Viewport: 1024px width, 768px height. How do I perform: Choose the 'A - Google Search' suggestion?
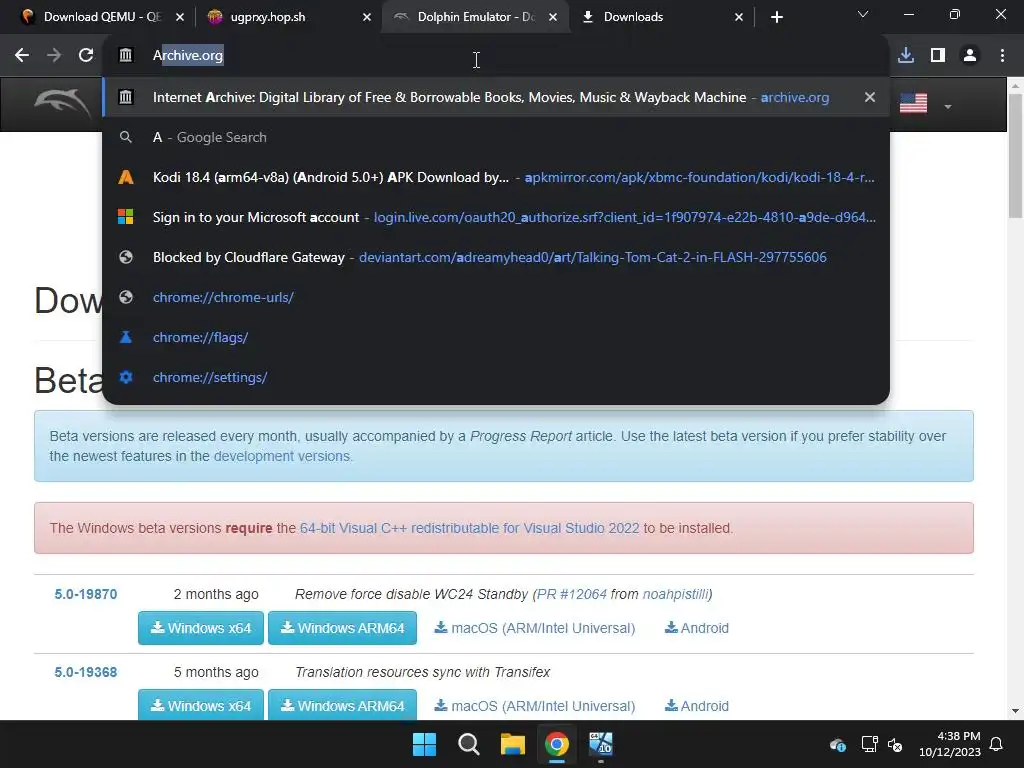click(496, 137)
